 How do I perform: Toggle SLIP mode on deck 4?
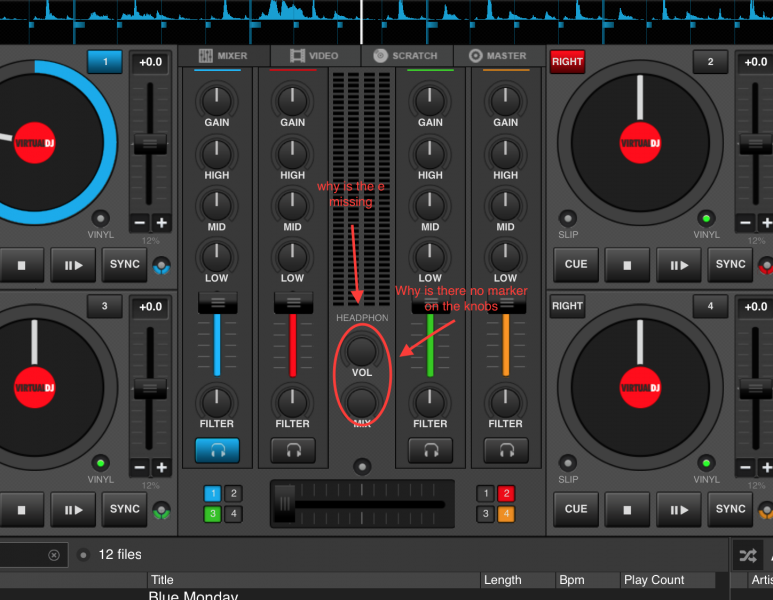(x=568, y=463)
